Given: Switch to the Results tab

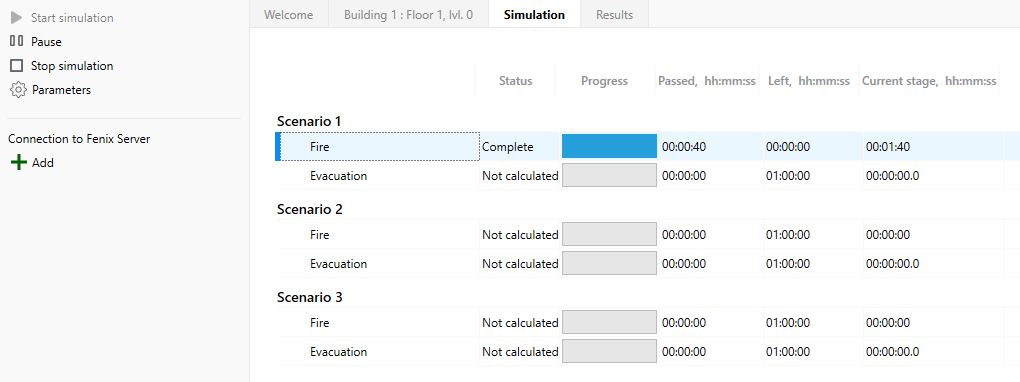Looking at the screenshot, I should (x=615, y=14).
